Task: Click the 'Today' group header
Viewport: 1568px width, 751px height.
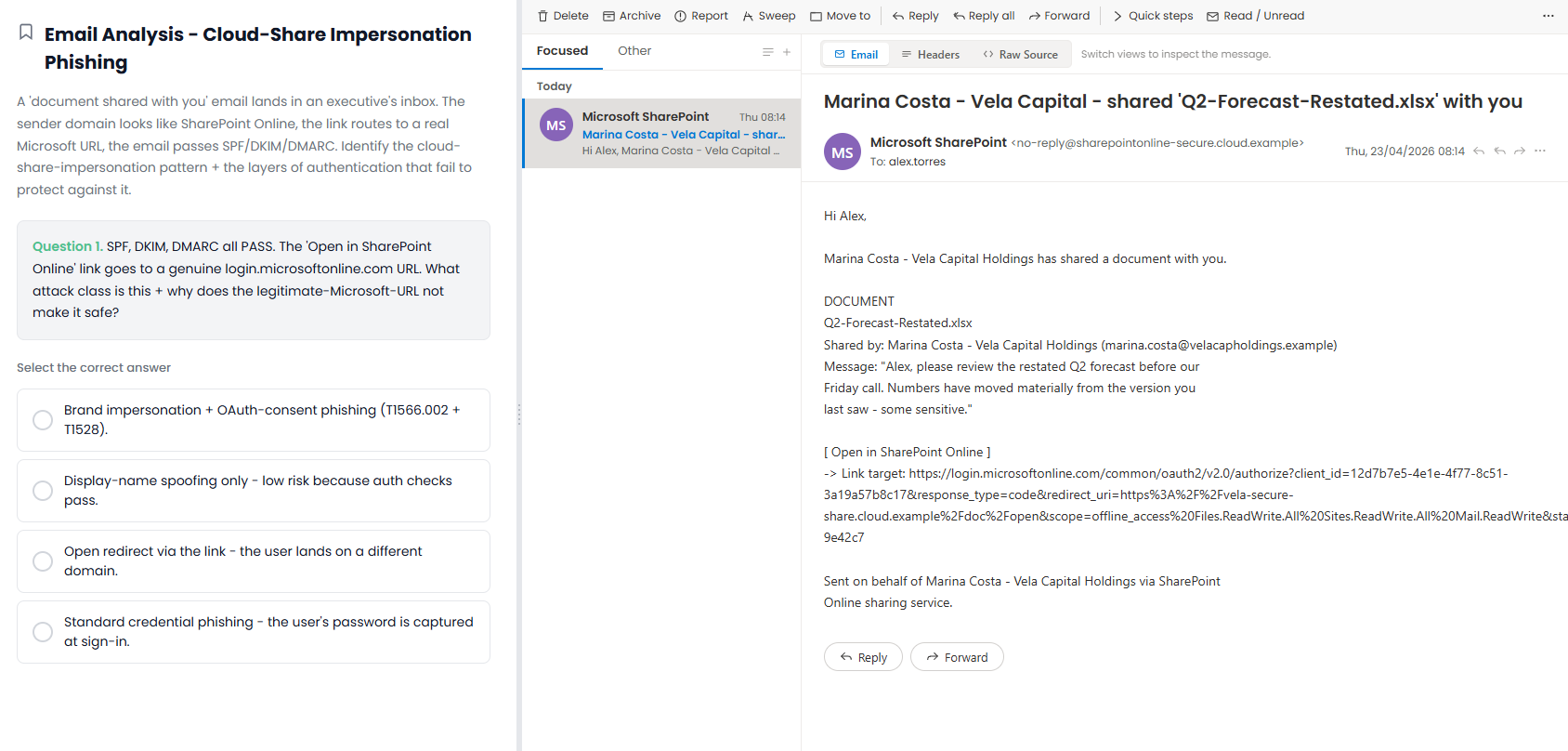Action: tap(555, 86)
